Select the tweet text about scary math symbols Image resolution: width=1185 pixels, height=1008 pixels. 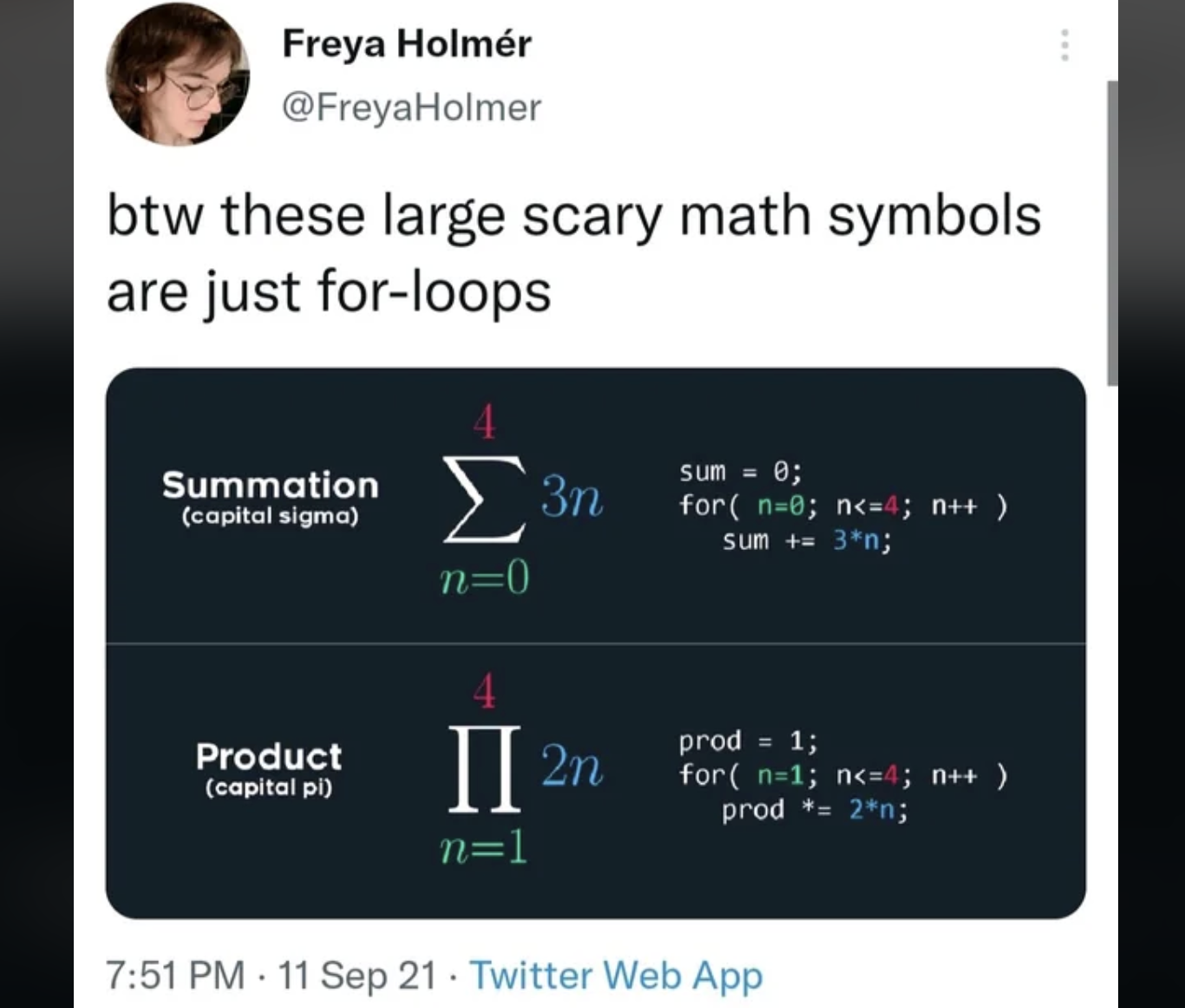point(573,252)
